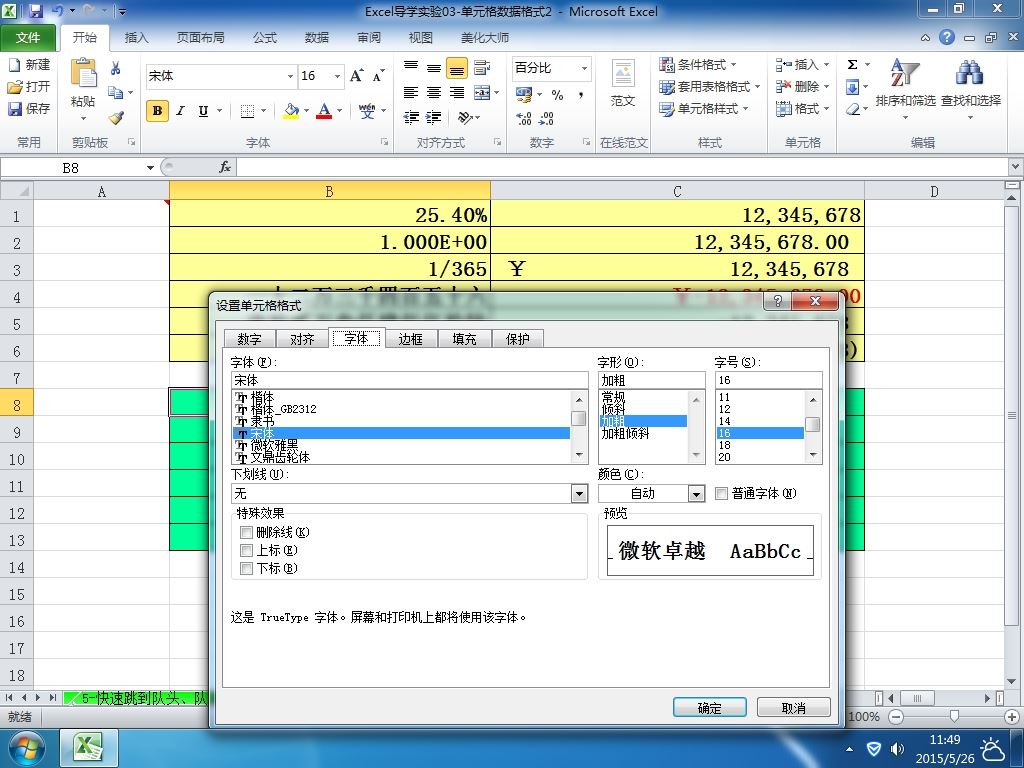The width and height of the screenshot is (1024, 768).
Task: Center text horizontally
Action: pyautogui.click(x=434, y=92)
